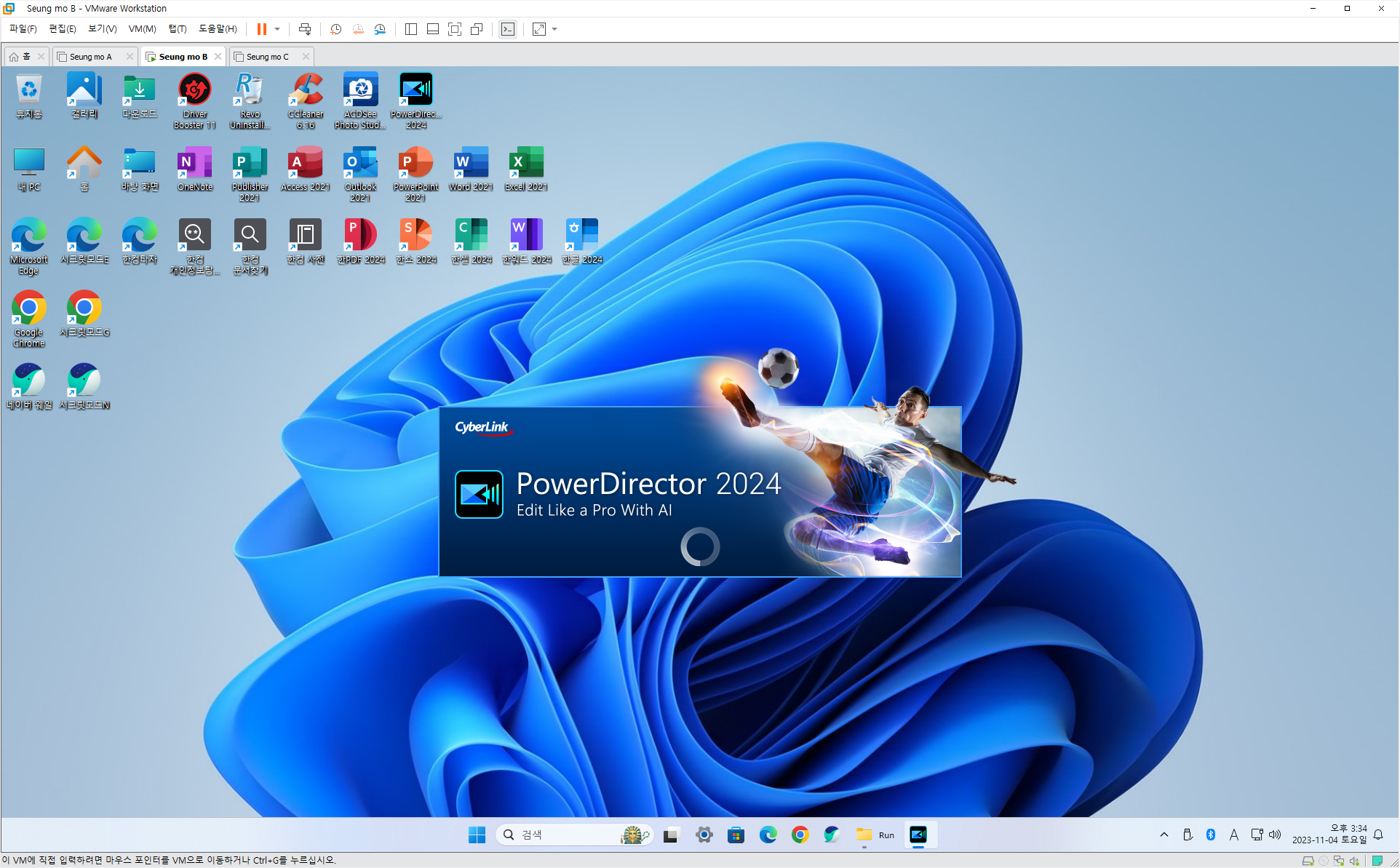Viewport: 1400px width, 868px height.
Task: Open the snapshot manager icon
Action: [380, 29]
